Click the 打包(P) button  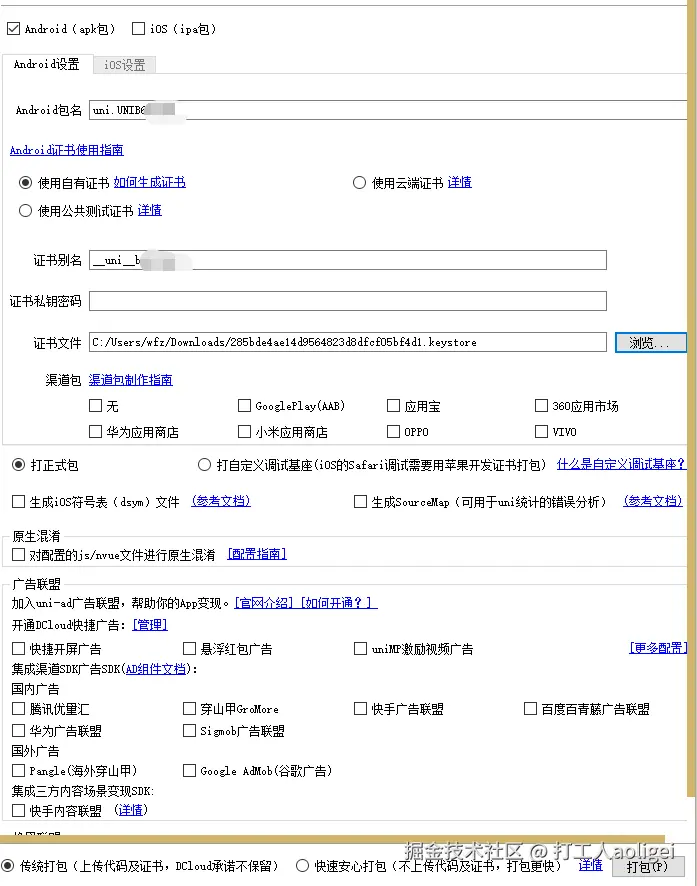point(648,866)
